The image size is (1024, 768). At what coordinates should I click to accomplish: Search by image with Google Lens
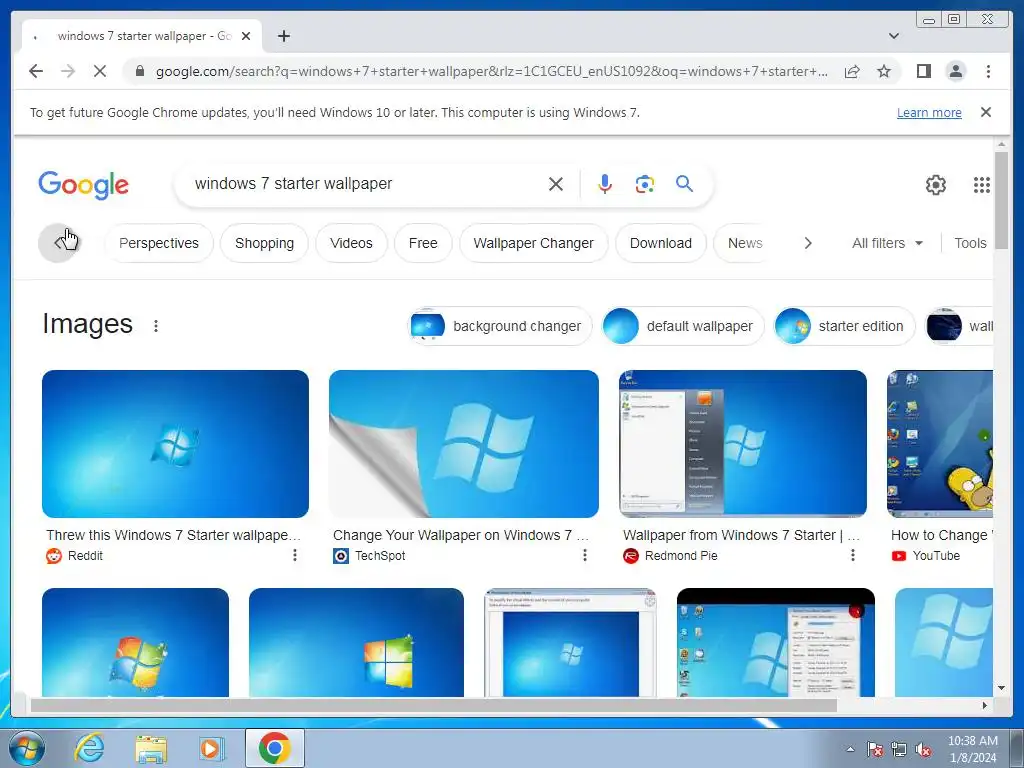pyautogui.click(x=645, y=184)
